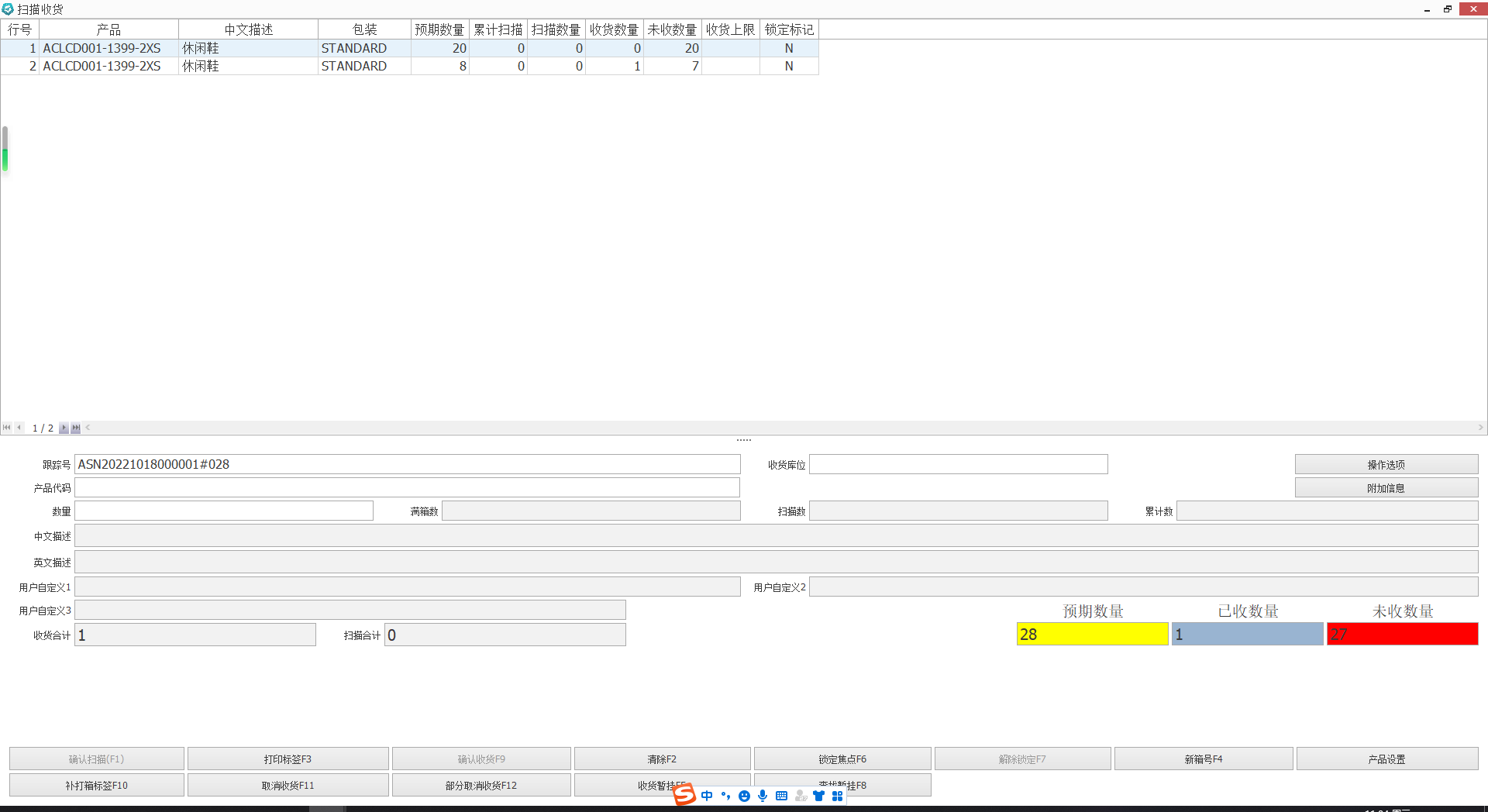Open the IME skin (shirt) icon
This screenshot has width=1488, height=812.
click(818, 796)
